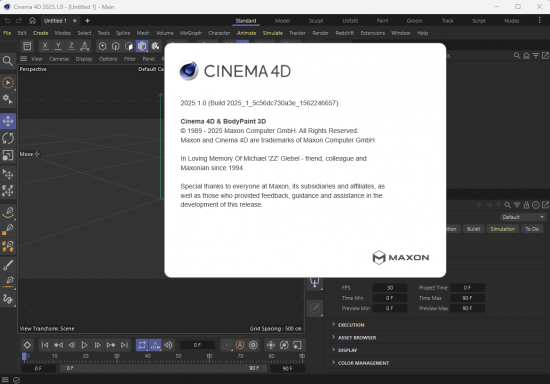This screenshot has height=384, width=550.
Task: Go to end of animation
Action: (x=124, y=345)
